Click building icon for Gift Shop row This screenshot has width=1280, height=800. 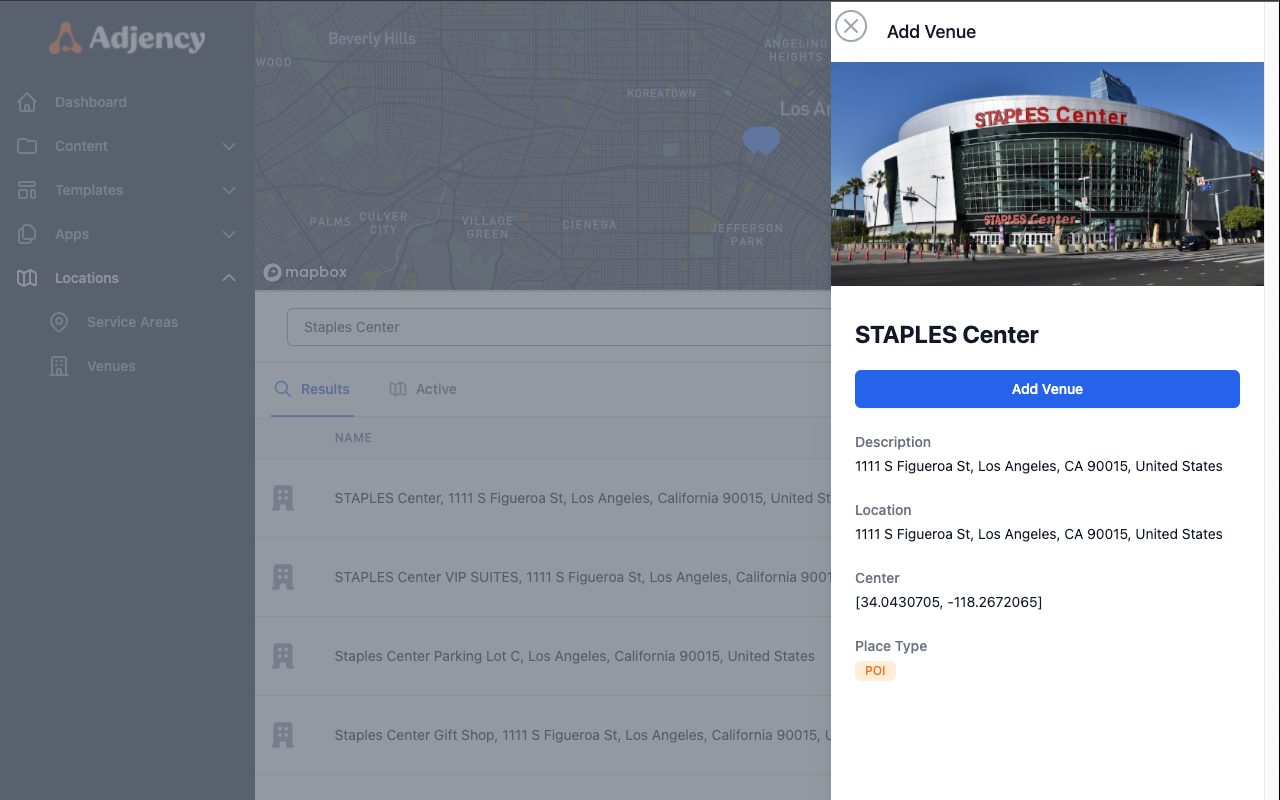[x=283, y=735]
